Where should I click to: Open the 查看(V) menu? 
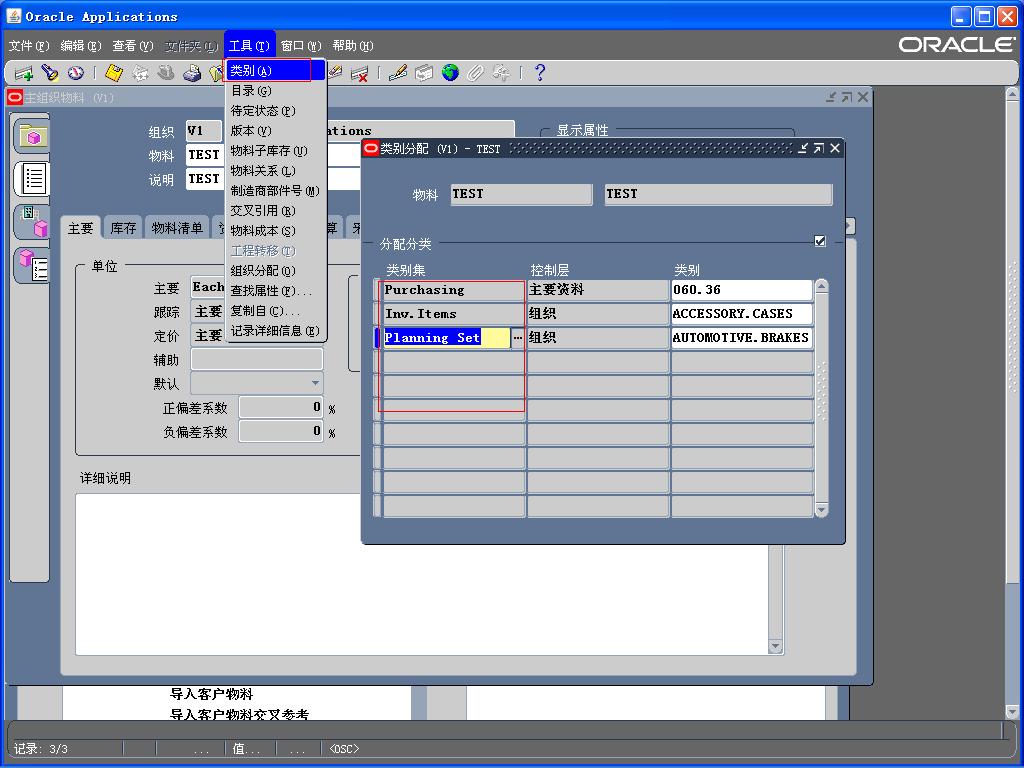pos(133,46)
